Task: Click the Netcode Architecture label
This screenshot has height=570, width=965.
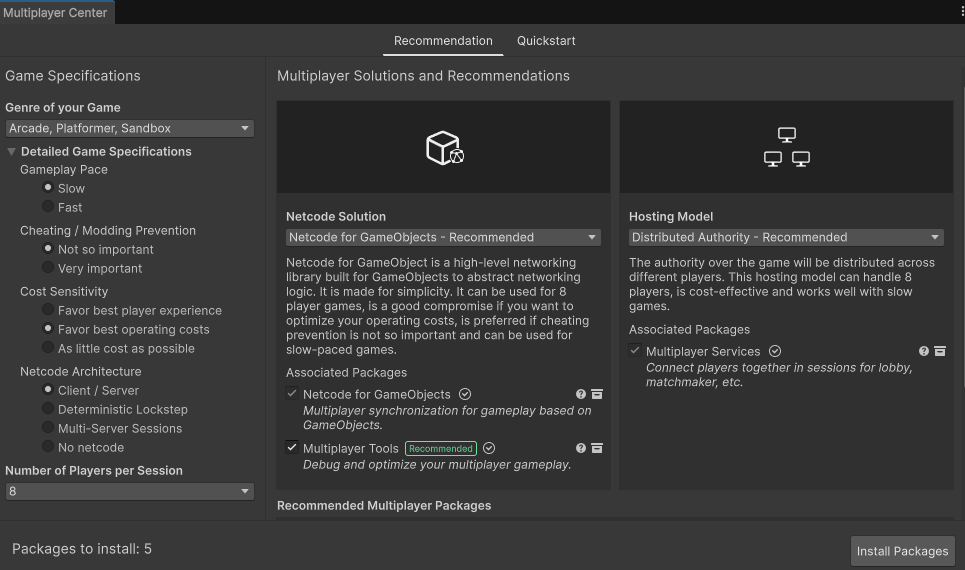Action: [81, 371]
